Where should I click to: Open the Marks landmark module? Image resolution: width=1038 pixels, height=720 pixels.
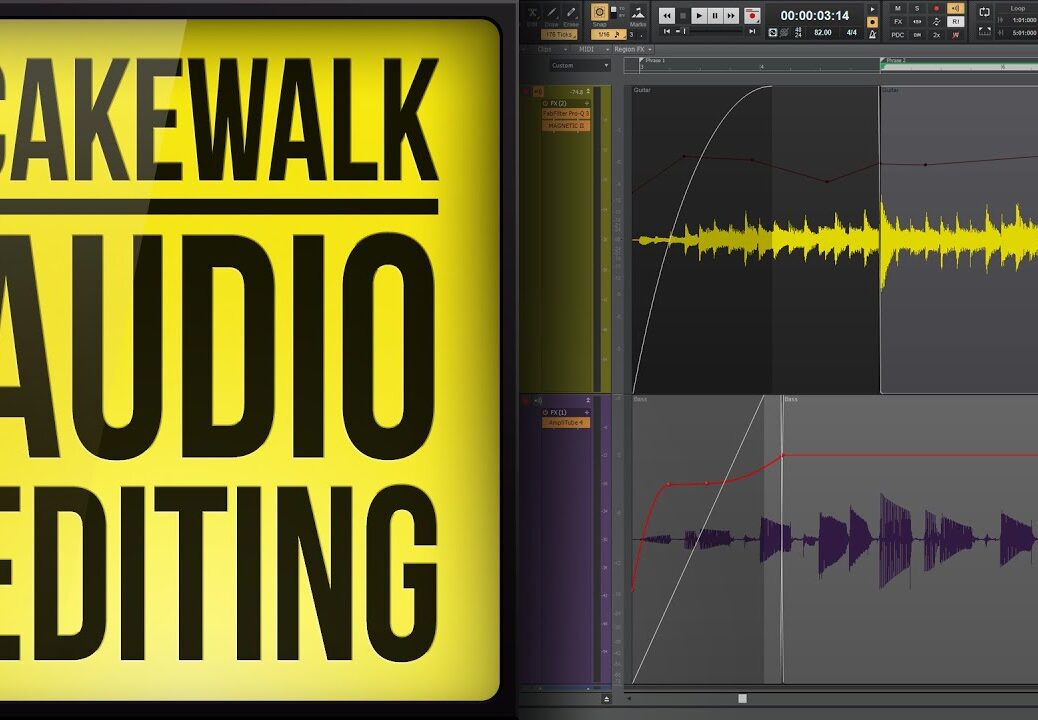(x=638, y=13)
